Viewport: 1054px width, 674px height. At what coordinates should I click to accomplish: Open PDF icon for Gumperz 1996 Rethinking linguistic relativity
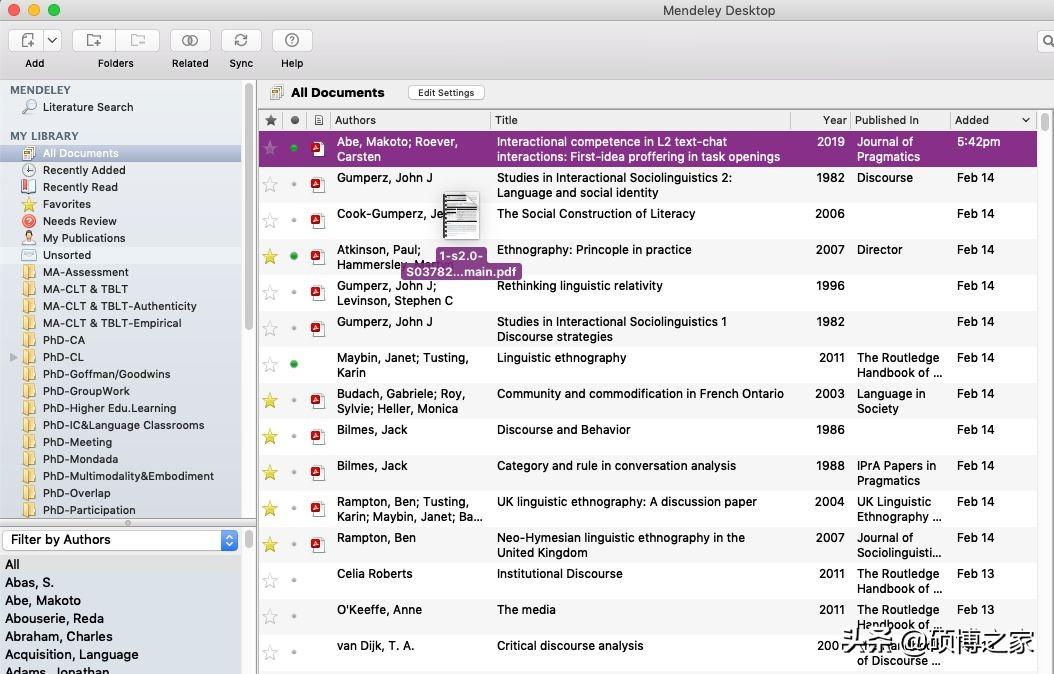[x=318, y=293]
